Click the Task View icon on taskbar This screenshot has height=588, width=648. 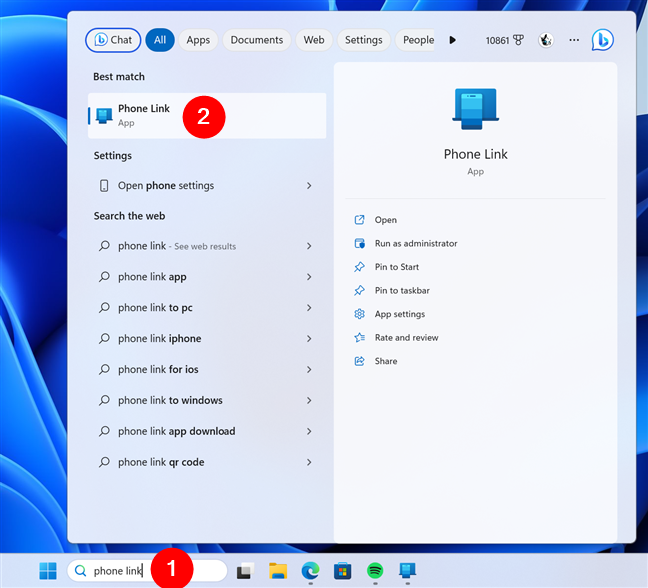pos(245,571)
